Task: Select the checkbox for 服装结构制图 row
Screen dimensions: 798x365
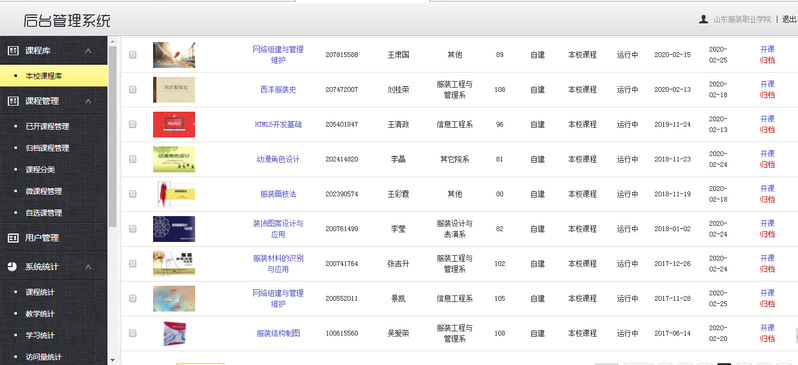Action: [x=133, y=333]
